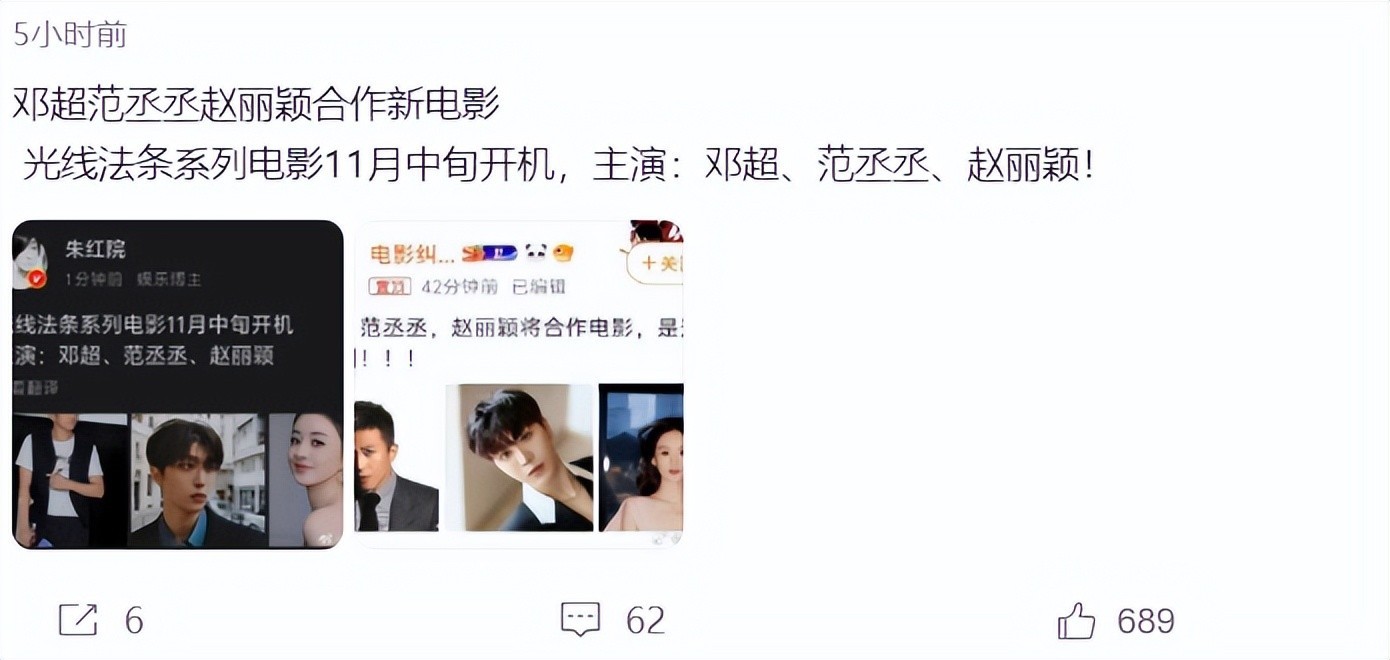Image resolution: width=1390 pixels, height=660 pixels.
Task: Click the panda badge icon beside 电影纠...
Action: (534, 252)
